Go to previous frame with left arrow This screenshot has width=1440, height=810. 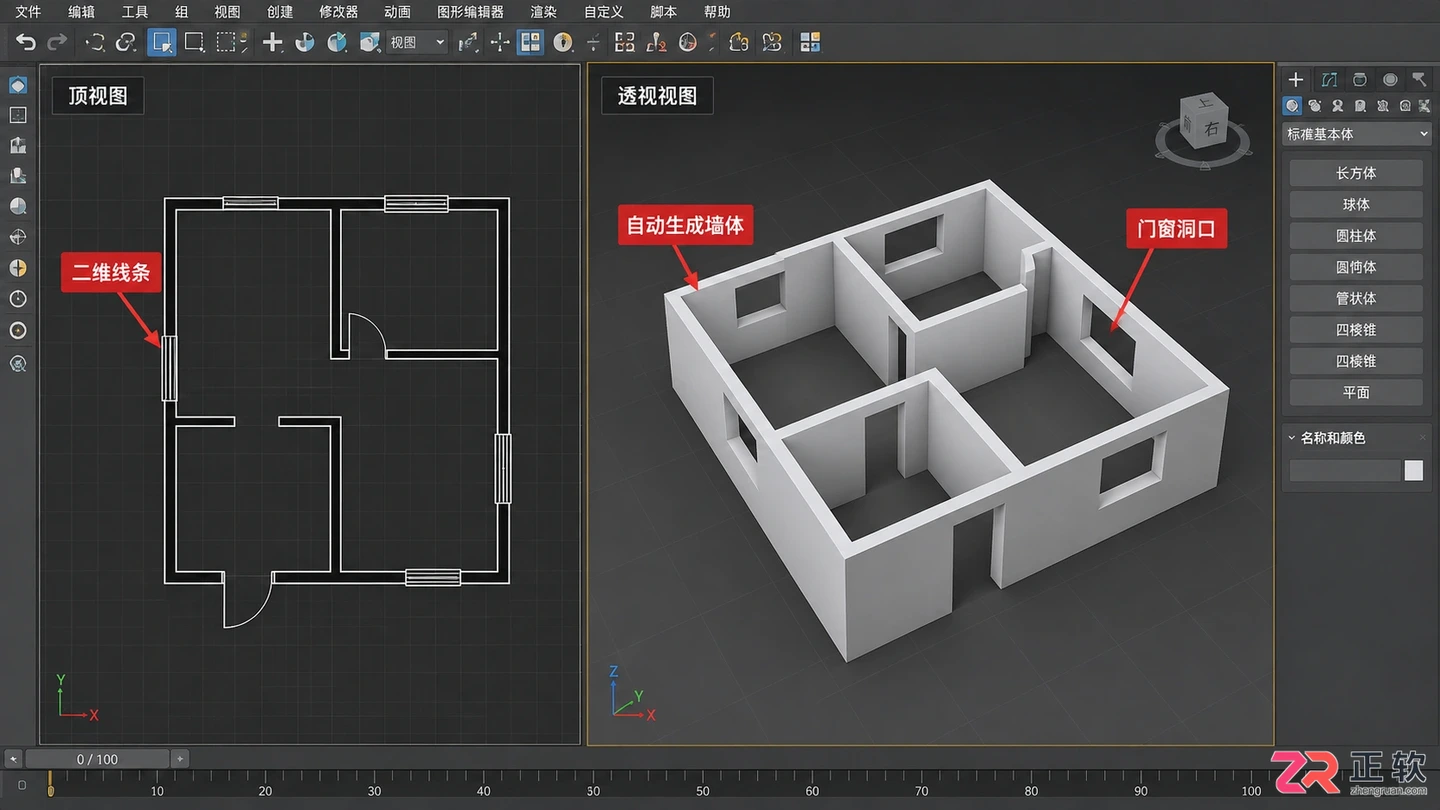pos(13,759)
